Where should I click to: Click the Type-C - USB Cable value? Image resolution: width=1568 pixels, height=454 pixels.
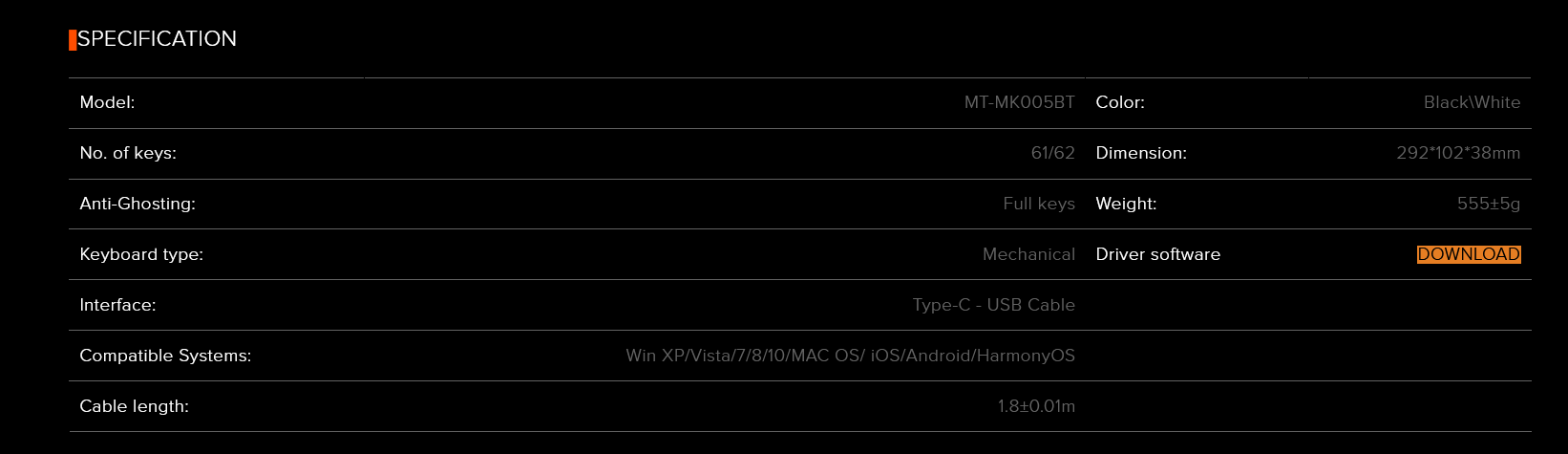(993, 305)
